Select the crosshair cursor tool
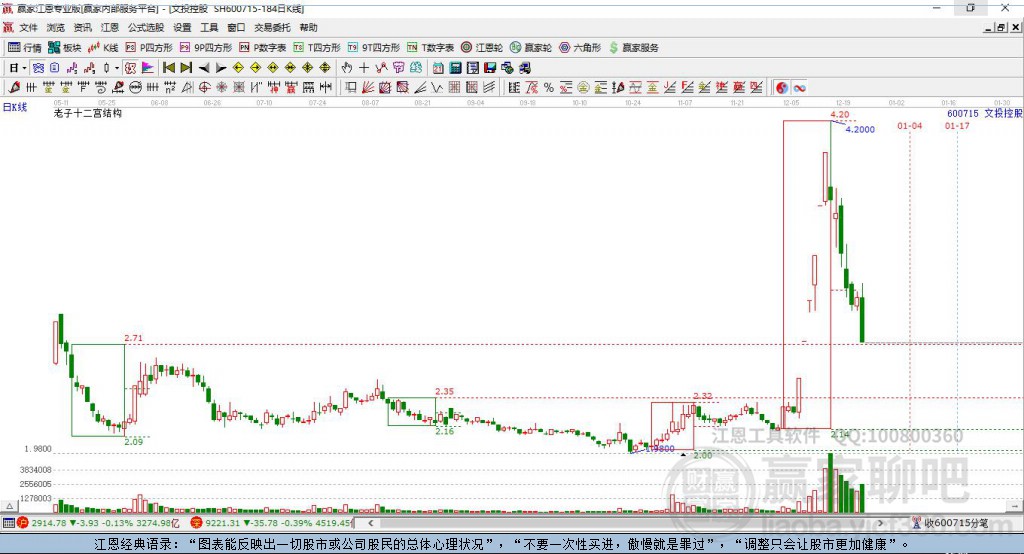Image resolution: width=1024 pixels, height=554 pixels. pyautogui.click(x=364, y=68)
